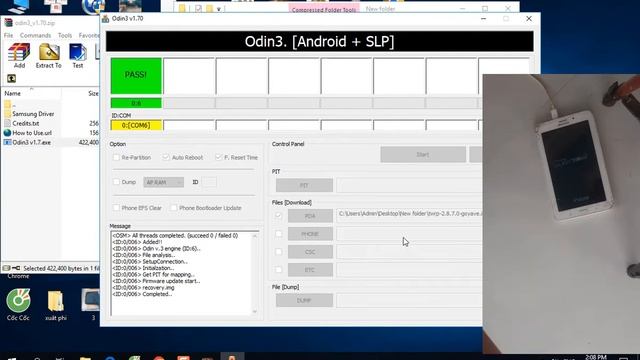Click the green PASS! status box
640x360 pixels.
coord(136,76)
